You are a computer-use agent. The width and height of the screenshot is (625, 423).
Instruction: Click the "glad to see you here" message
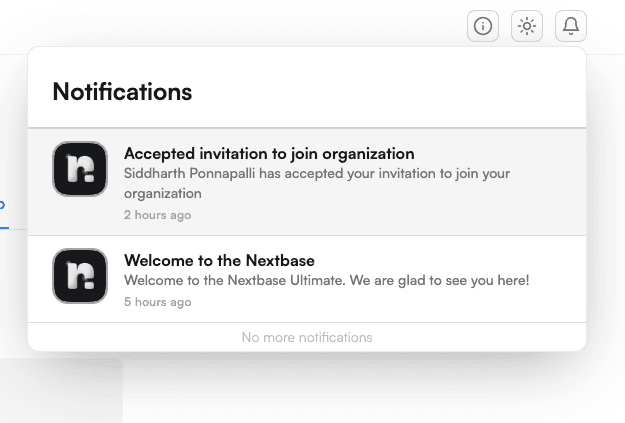point(326,280)
